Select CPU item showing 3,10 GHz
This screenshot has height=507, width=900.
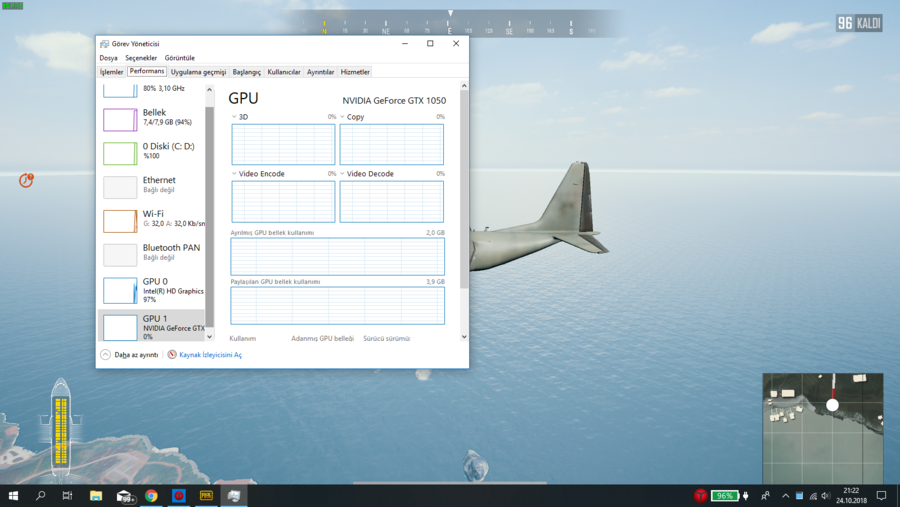152,91
